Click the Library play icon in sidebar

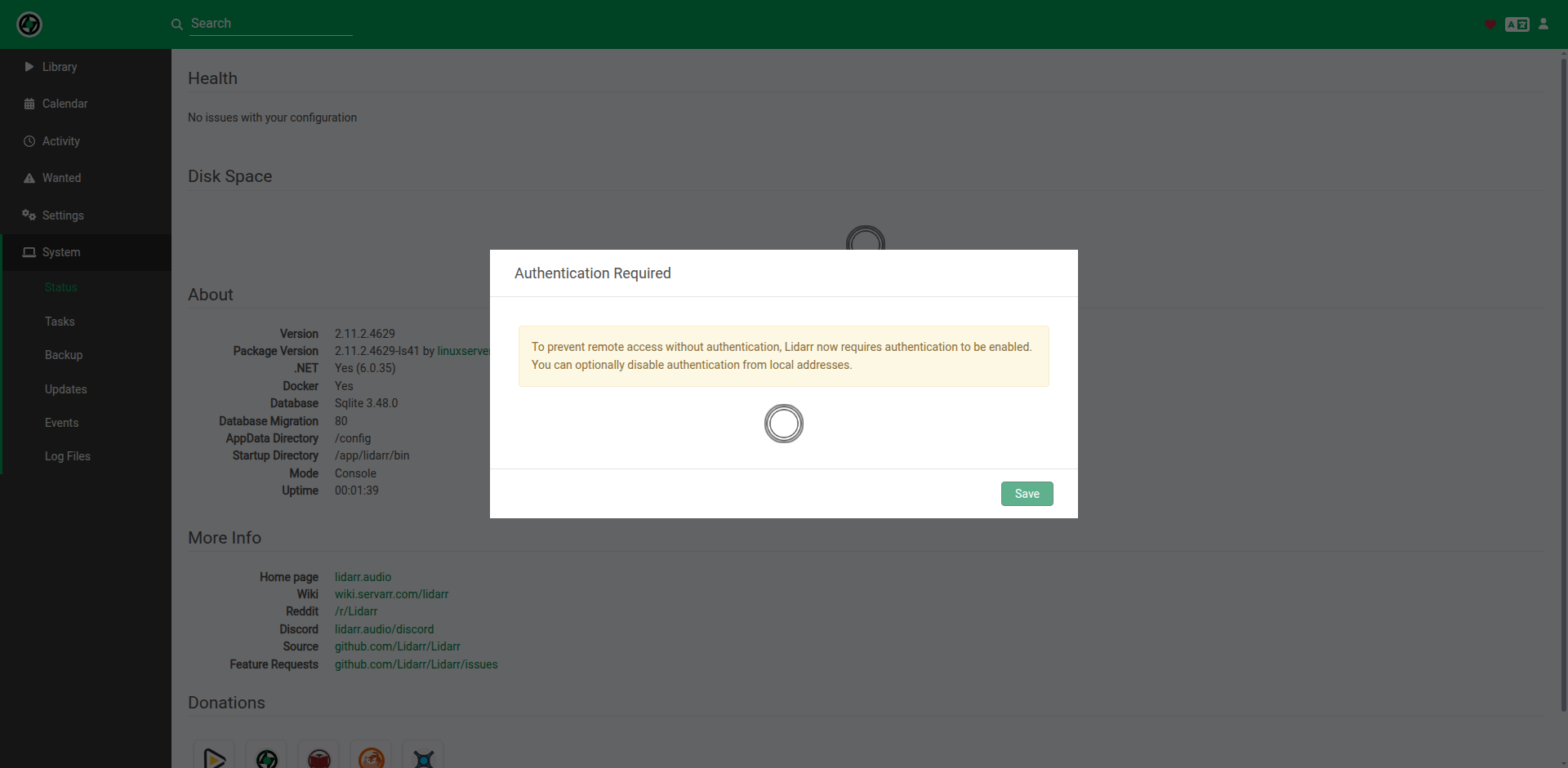29,67
